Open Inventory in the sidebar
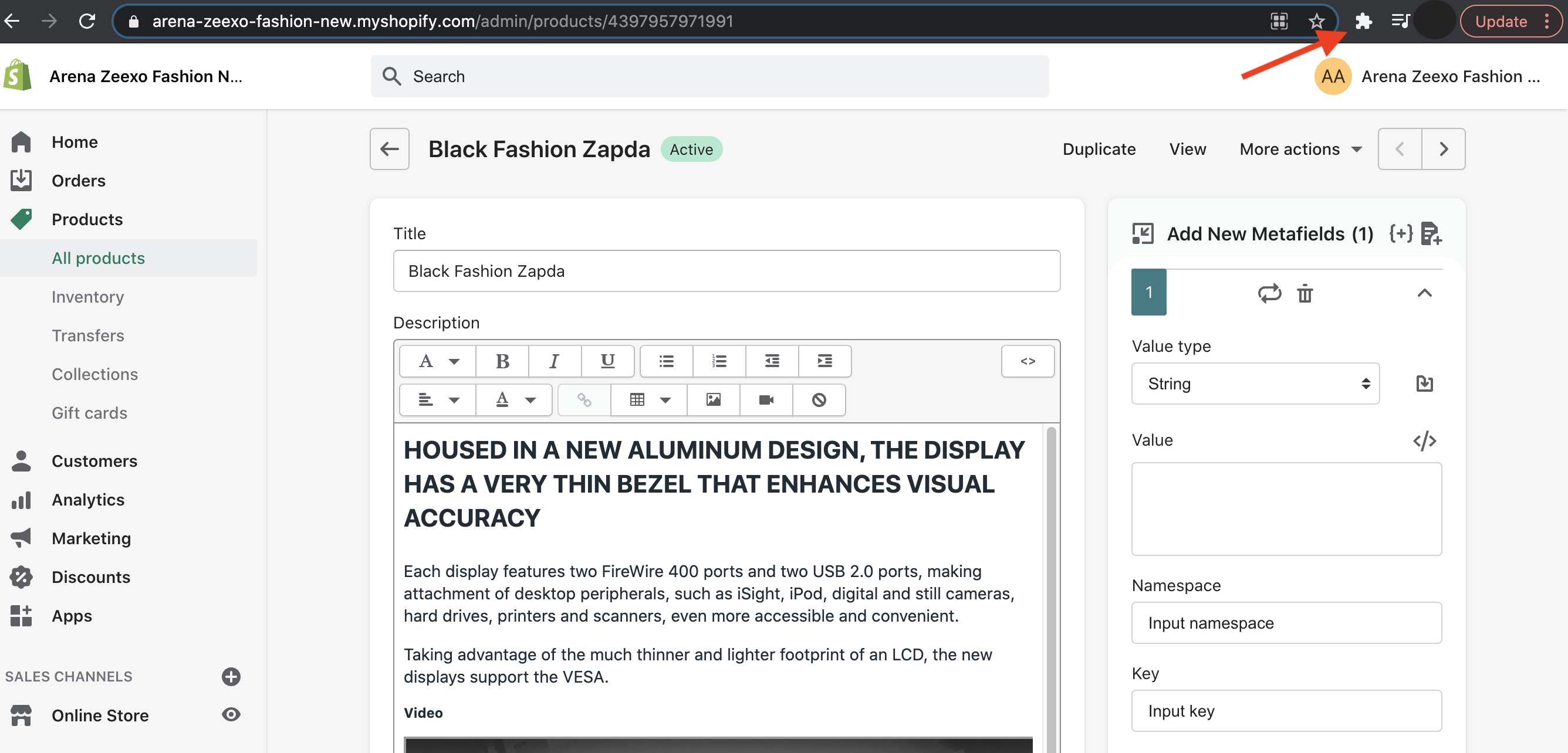The height and width of the screenshot is (753, 1568). pyautogui.click(x=87, y=297)
